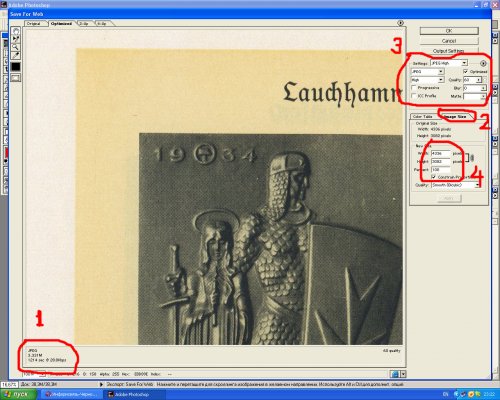Click the Apply button under Image Size

449,198
